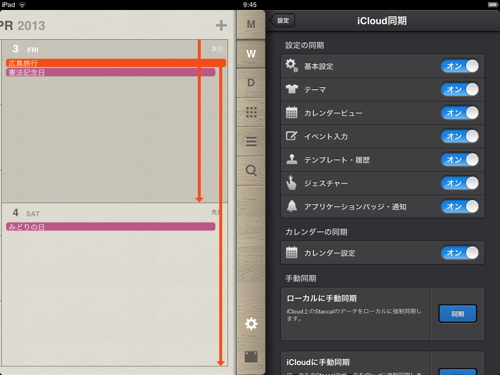Select day 4 SAT header
The image size is (500, 375).
(26, 213)
